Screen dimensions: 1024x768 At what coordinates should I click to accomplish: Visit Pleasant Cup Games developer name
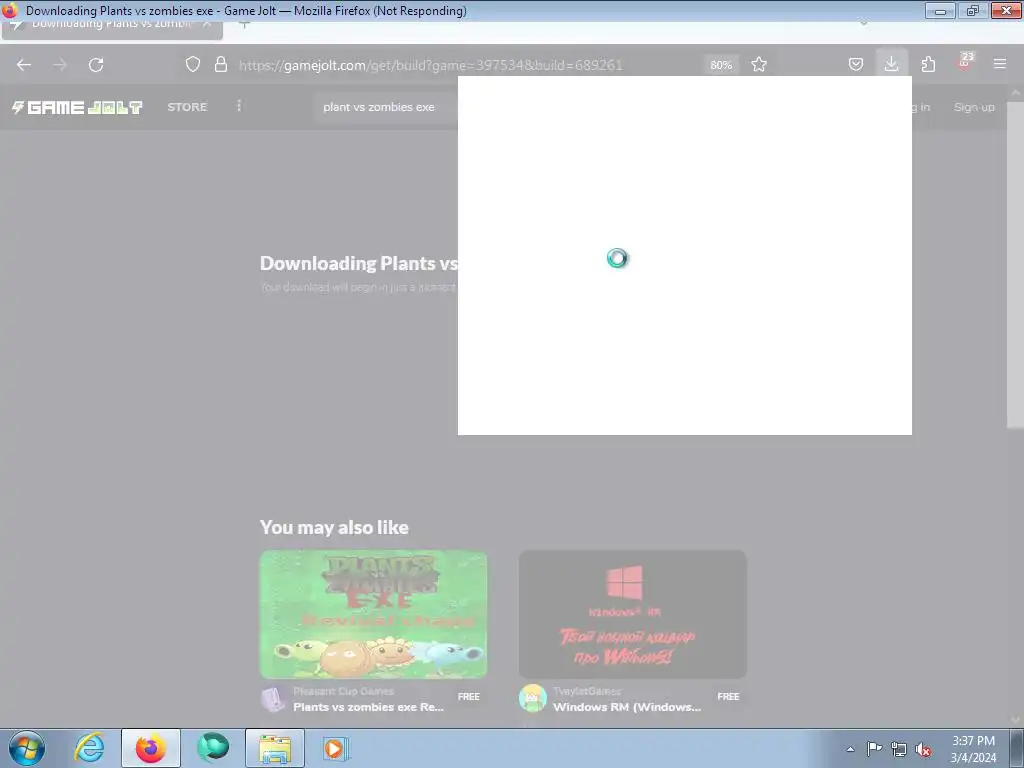click(x=344, y=691)
